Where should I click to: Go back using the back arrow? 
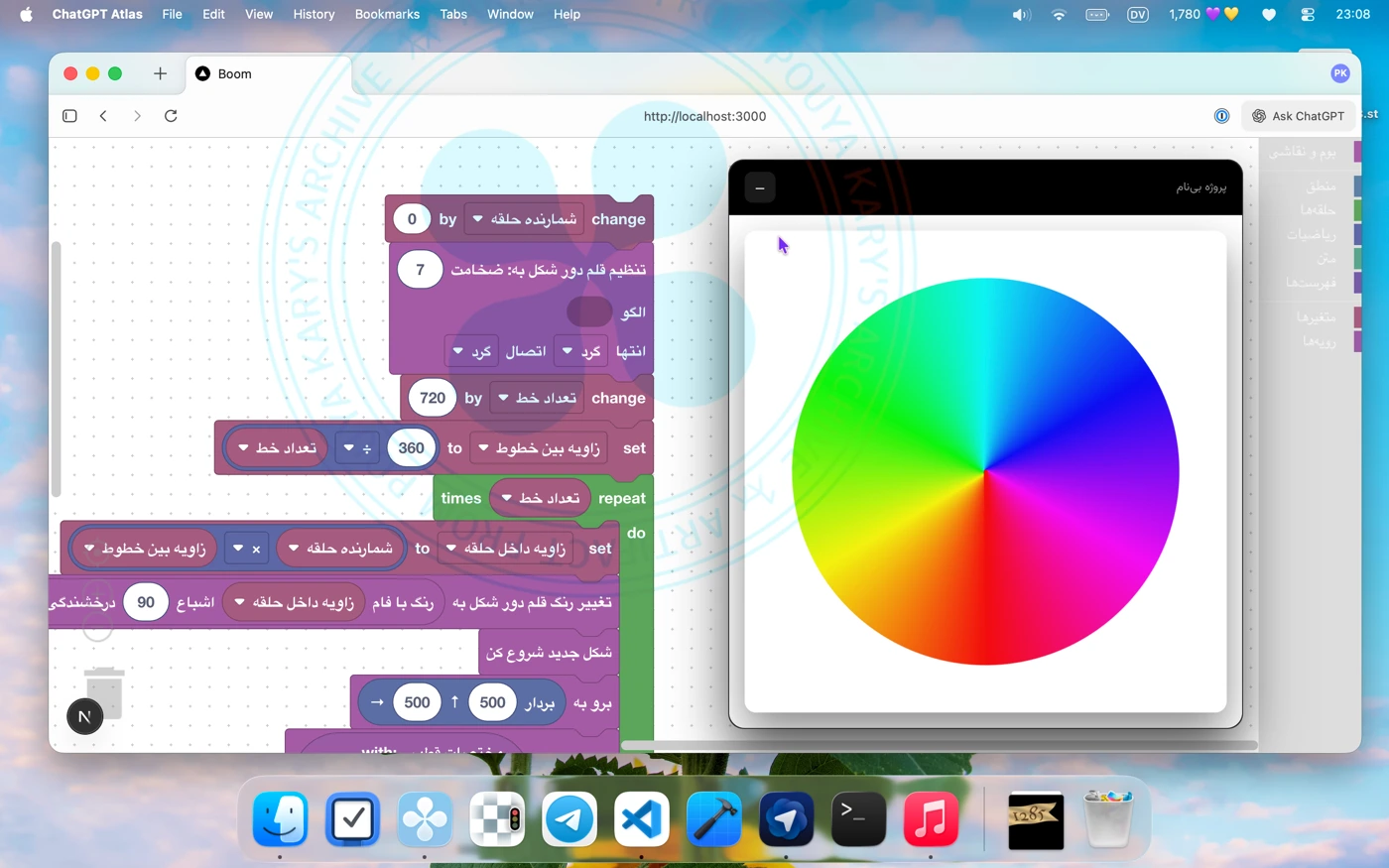pyautogui.click(x=103, y=116)
